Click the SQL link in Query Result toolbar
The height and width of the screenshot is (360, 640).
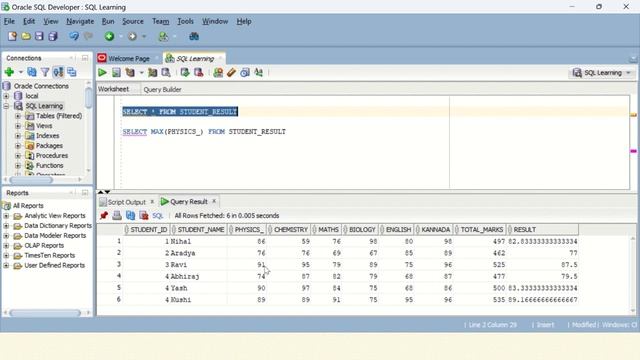pyautogui.click(x=158, y=216)
